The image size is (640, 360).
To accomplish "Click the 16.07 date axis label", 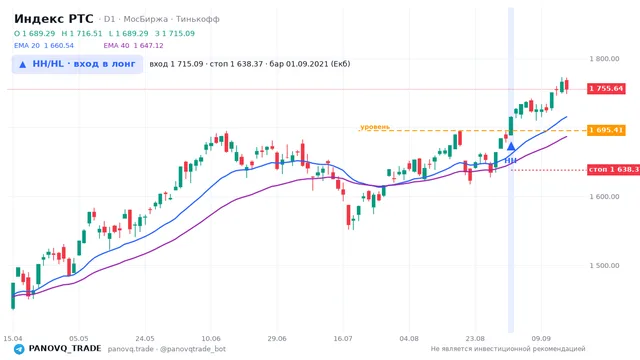I will coord(343,339).
